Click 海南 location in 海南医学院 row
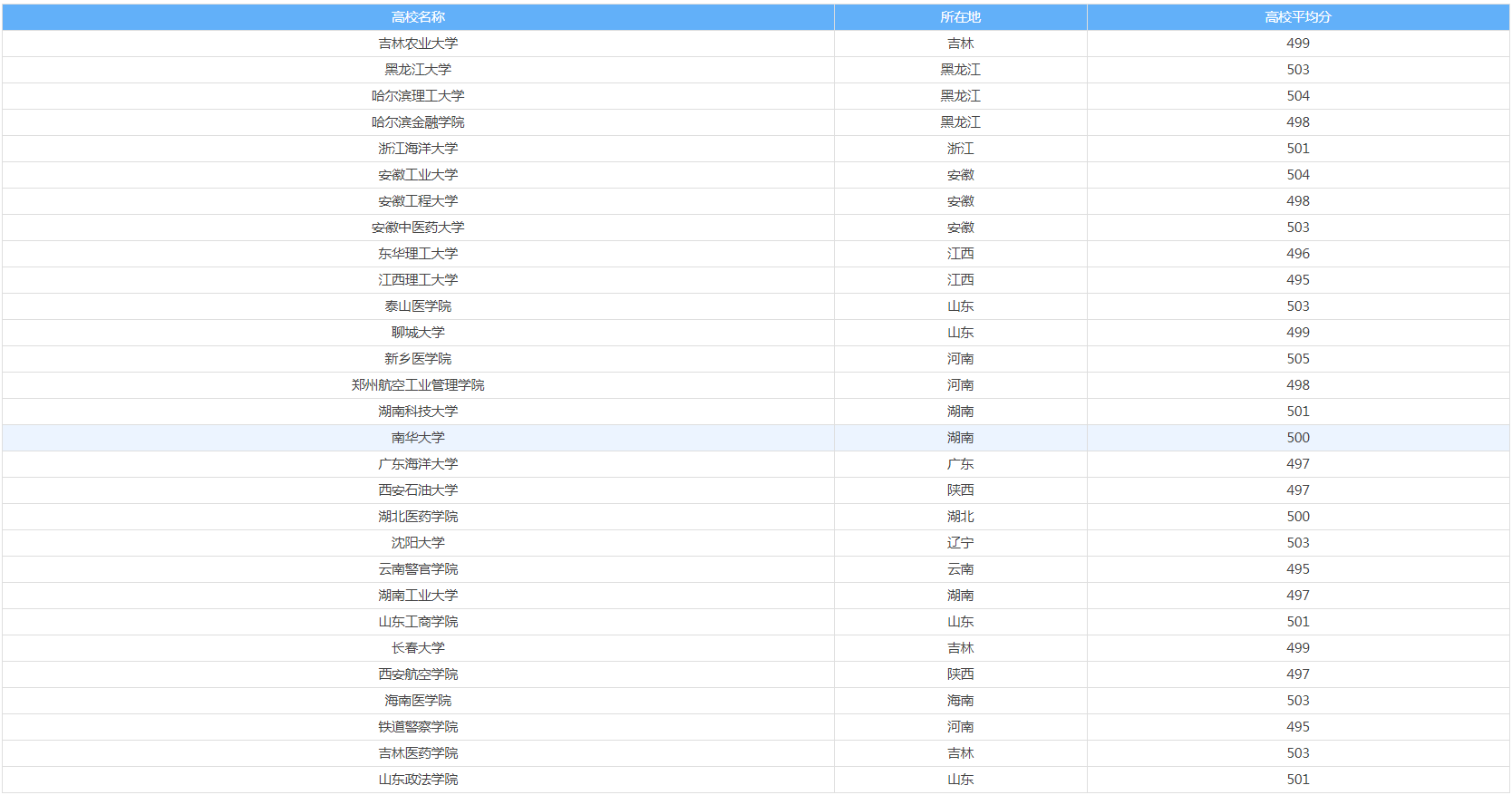 [961, 701]
